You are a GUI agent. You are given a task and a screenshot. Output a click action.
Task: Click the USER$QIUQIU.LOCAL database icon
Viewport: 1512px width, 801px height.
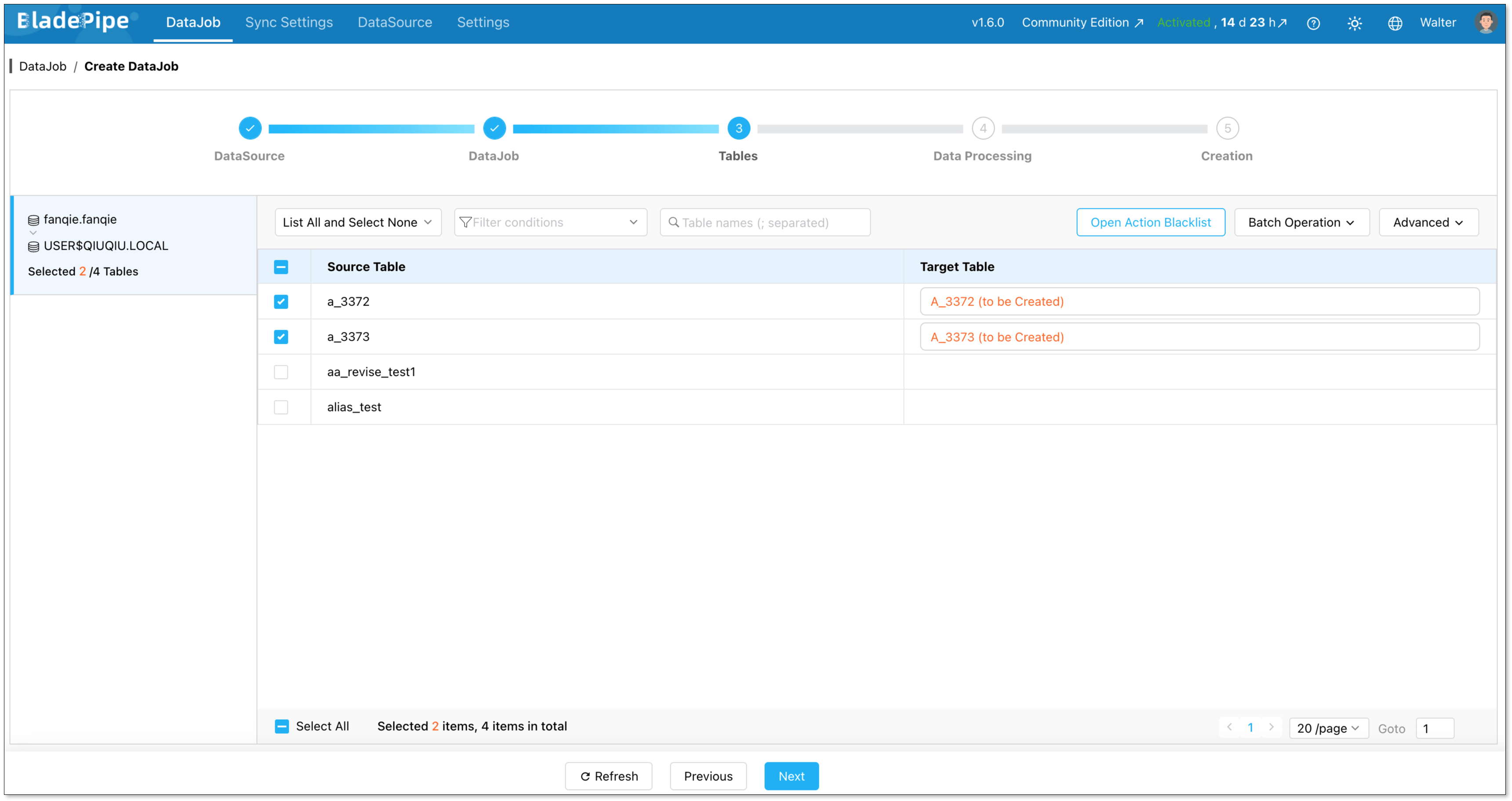(33, 247)
